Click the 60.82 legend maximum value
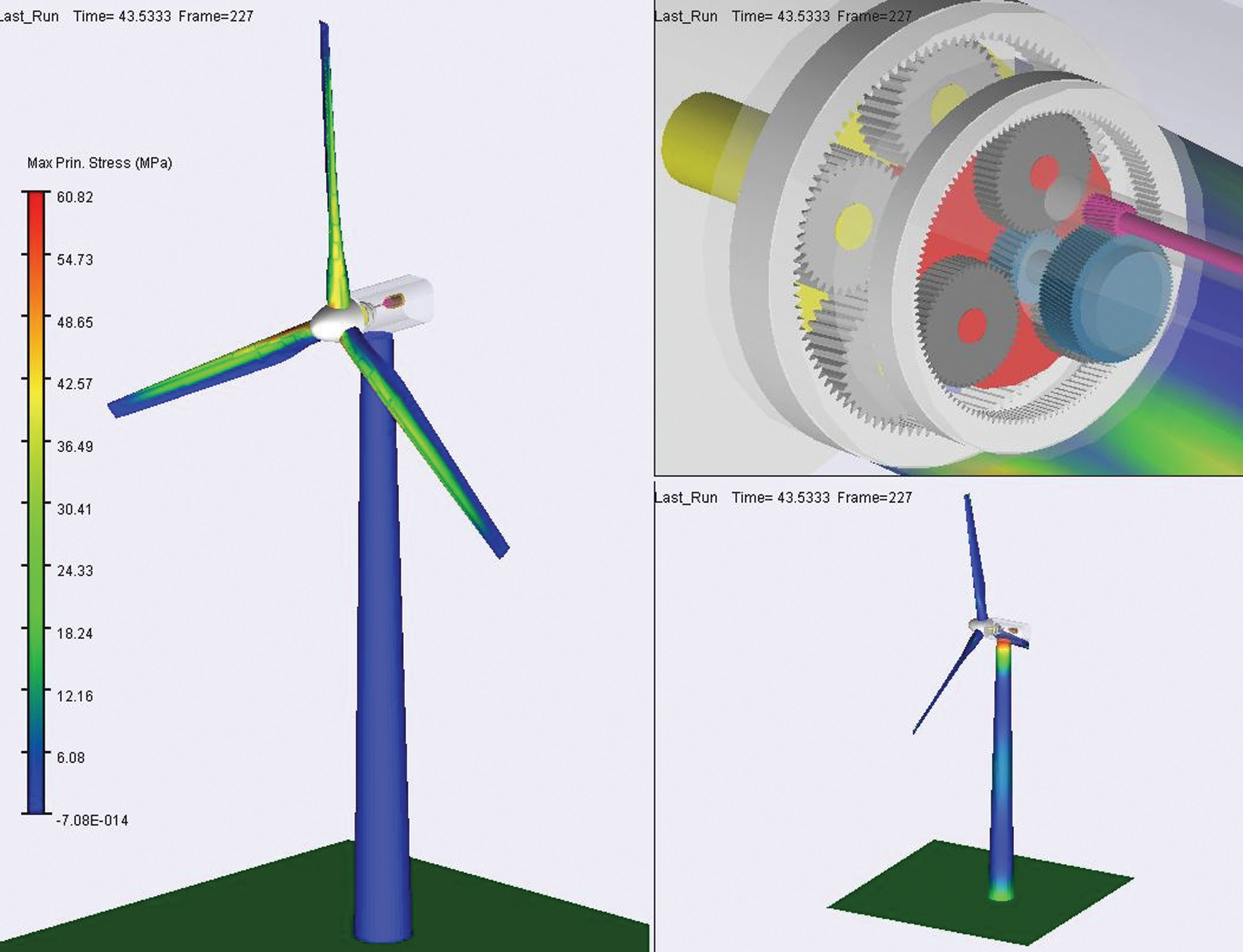The width and height of the screenshot is (1243, 952). (74, 197)
